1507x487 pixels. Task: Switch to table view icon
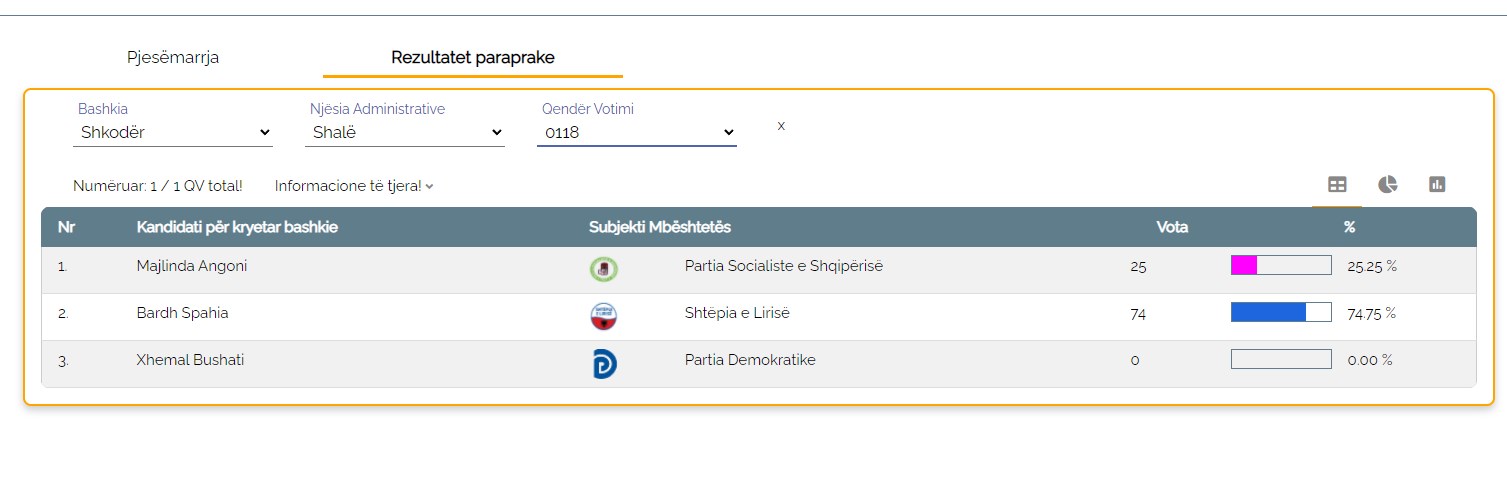coord(1337,184)
